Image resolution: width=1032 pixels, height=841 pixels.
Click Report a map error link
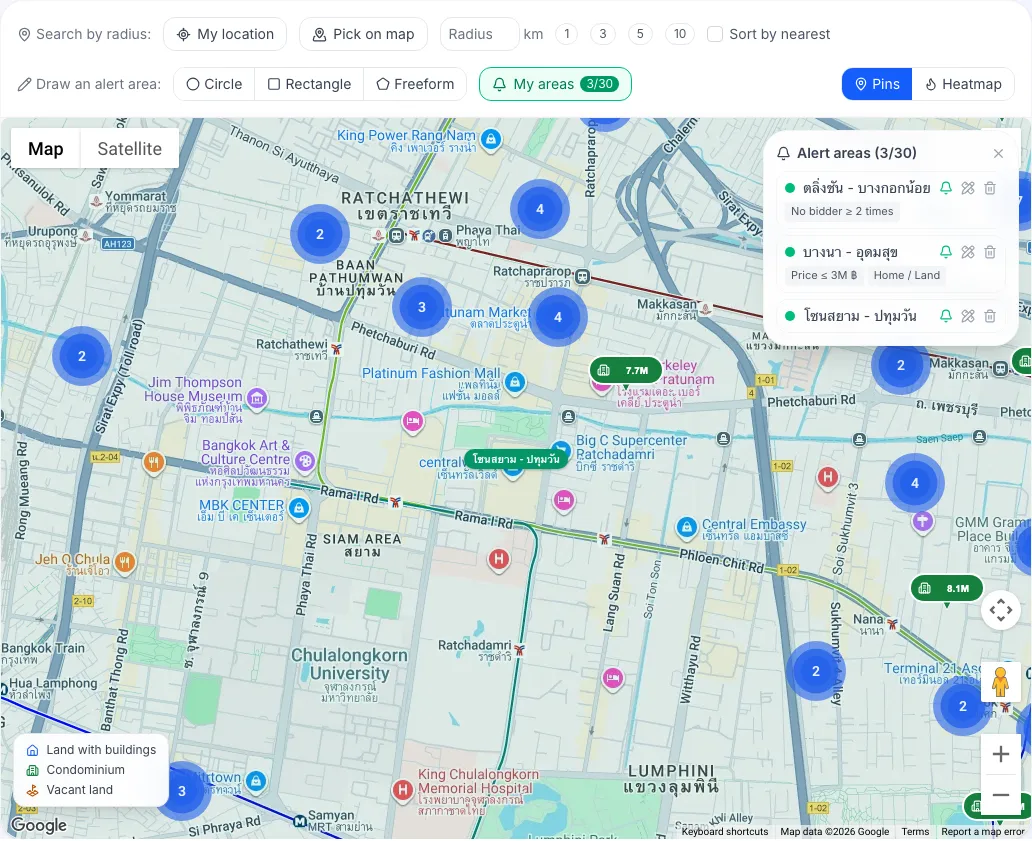pyautogui.click(x=982, y=832)
